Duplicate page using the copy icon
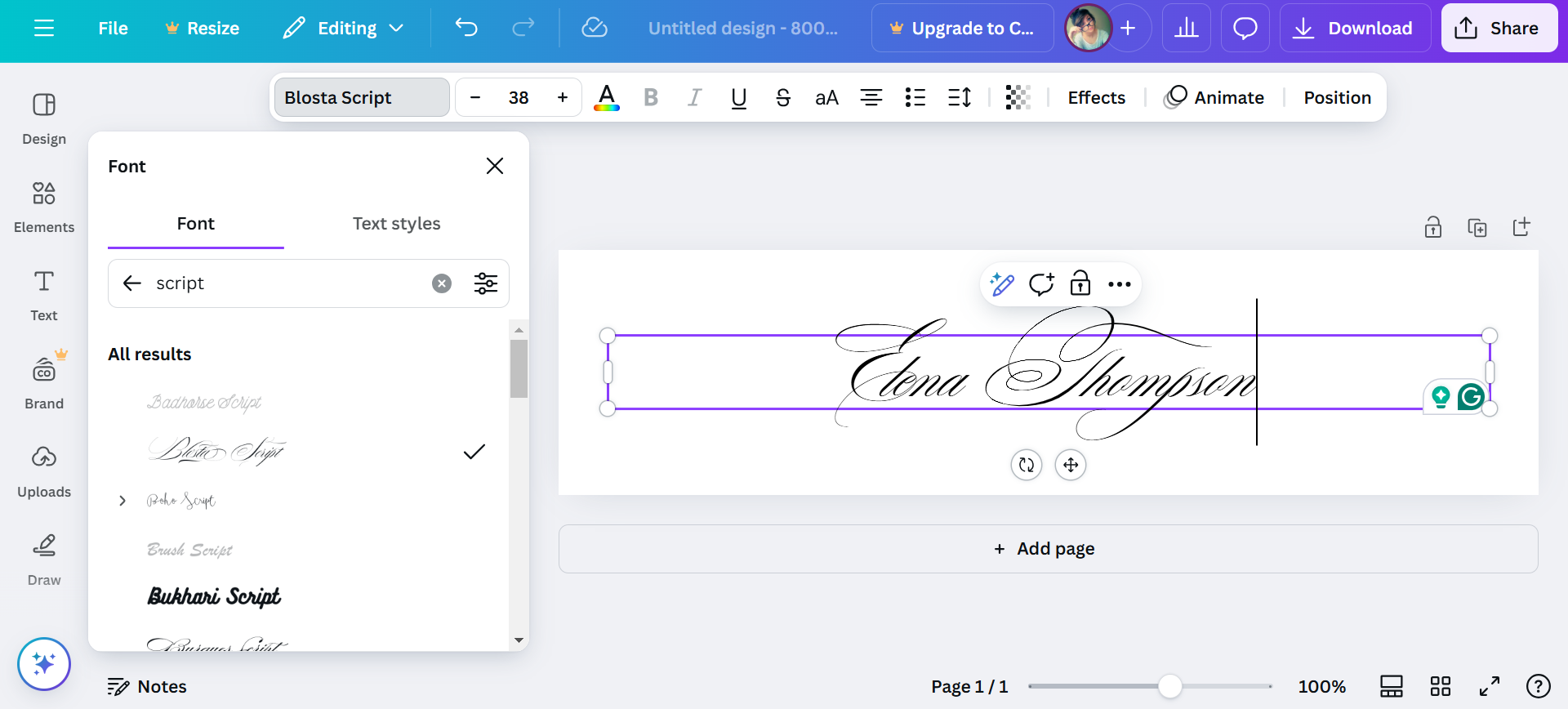 click(1477, 228)
